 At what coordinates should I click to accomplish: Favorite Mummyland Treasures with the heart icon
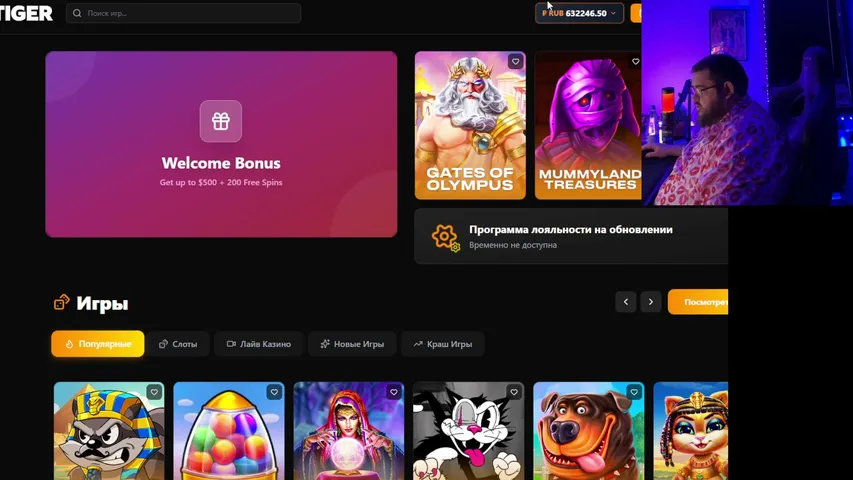click(x=635, y=61)
